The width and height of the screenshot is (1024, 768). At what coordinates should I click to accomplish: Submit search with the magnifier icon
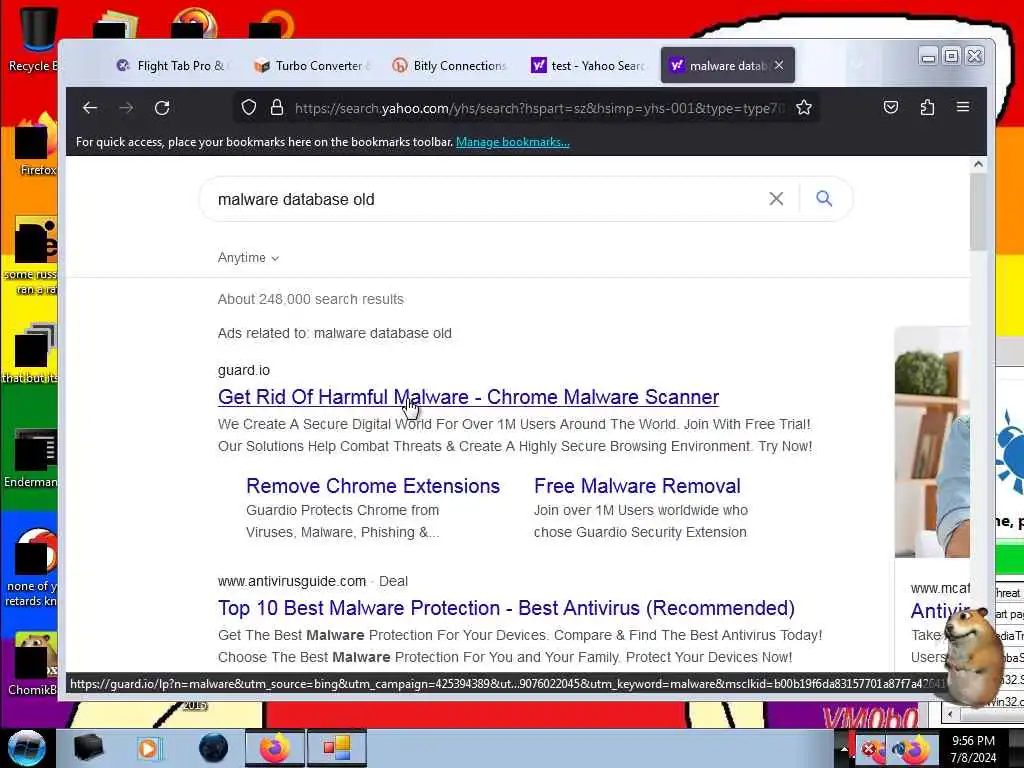coord(824,199)
